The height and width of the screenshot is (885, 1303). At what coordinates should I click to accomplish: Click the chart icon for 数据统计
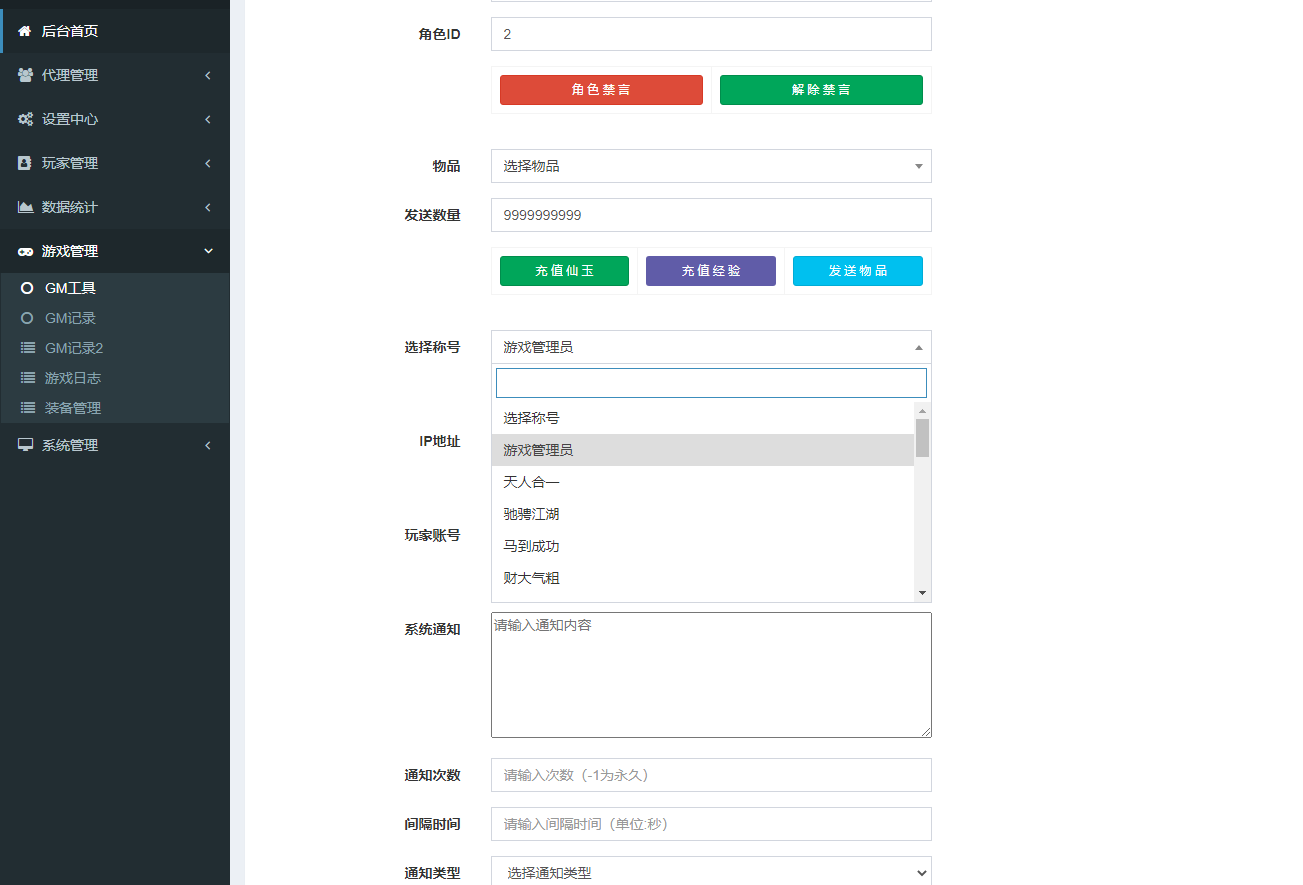tap(25, 207)
